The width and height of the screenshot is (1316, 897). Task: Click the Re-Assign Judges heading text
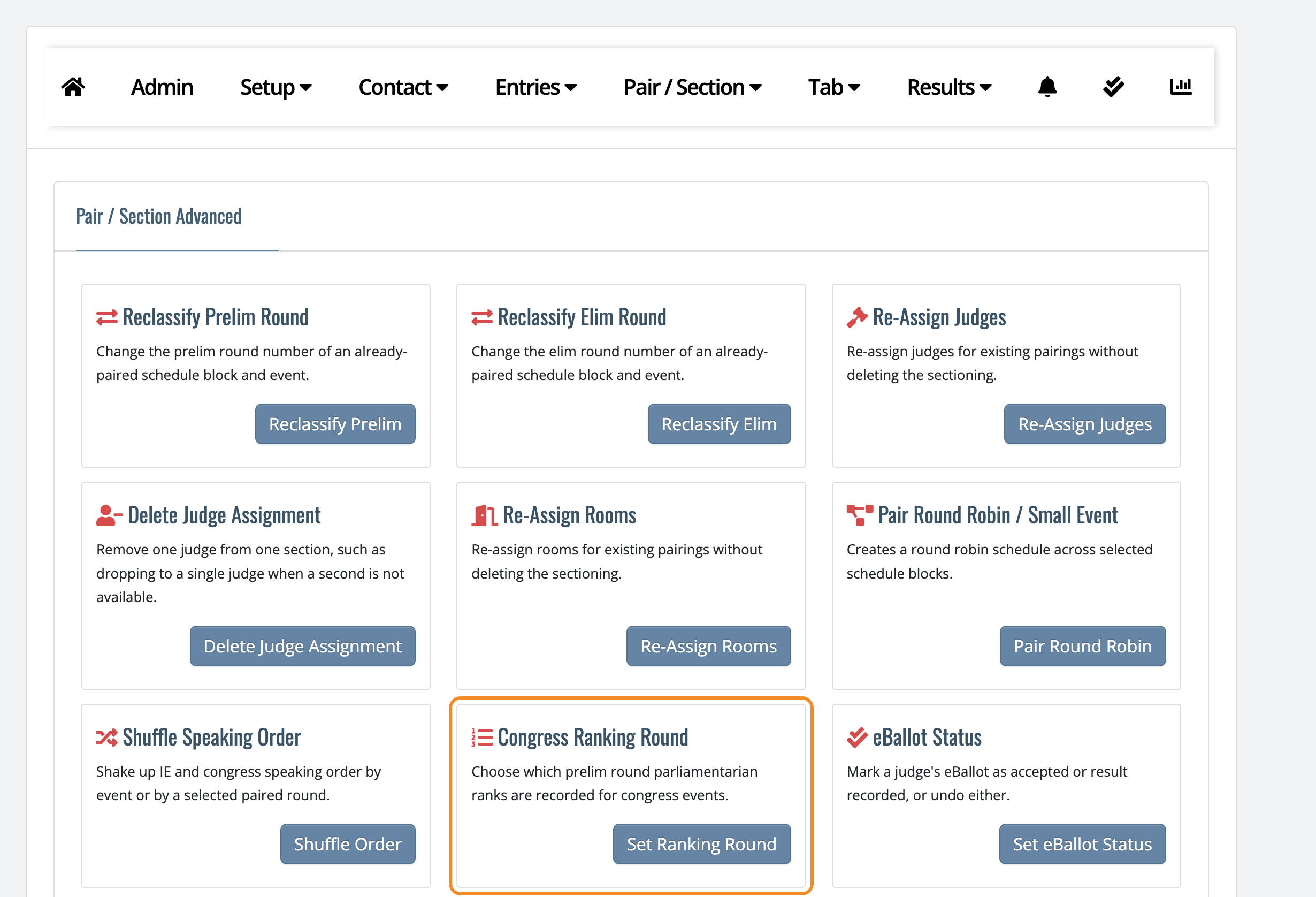pyautogui.click(x=939, y=317)
